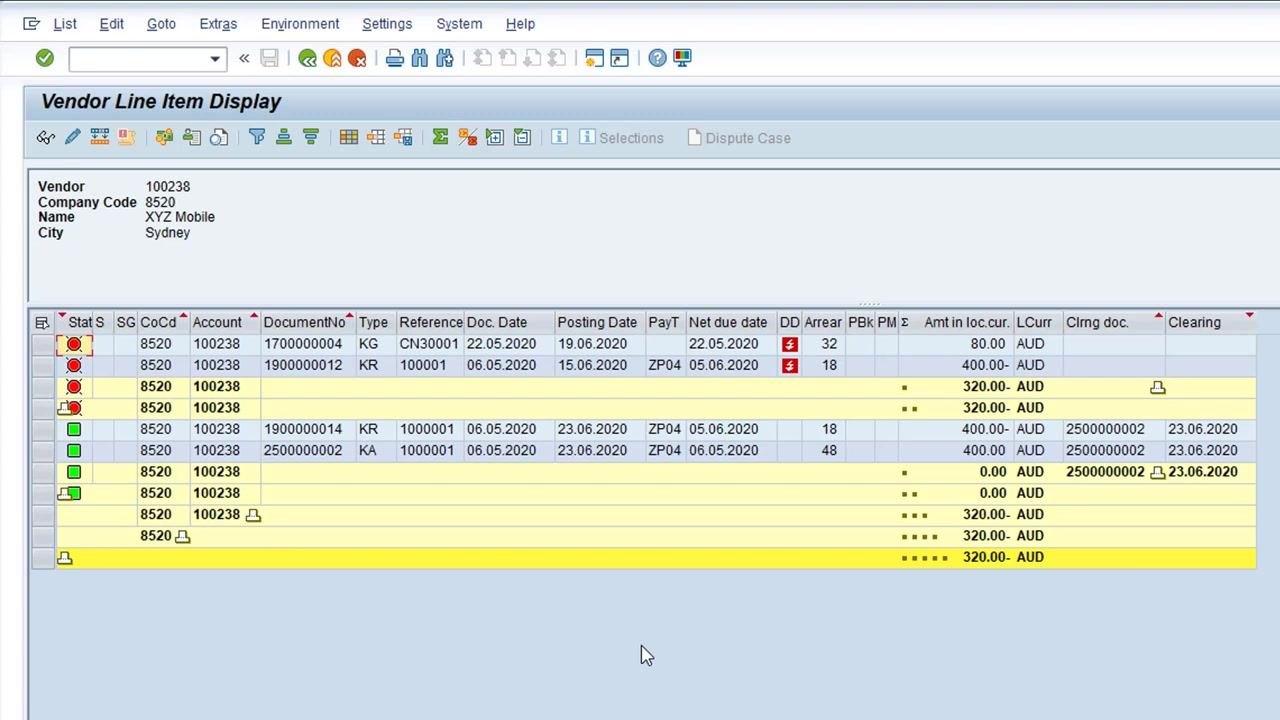Click the Sort Ascending icon
The height and width of the screenshot is (720, 1280).
click(x=284, y=138)
